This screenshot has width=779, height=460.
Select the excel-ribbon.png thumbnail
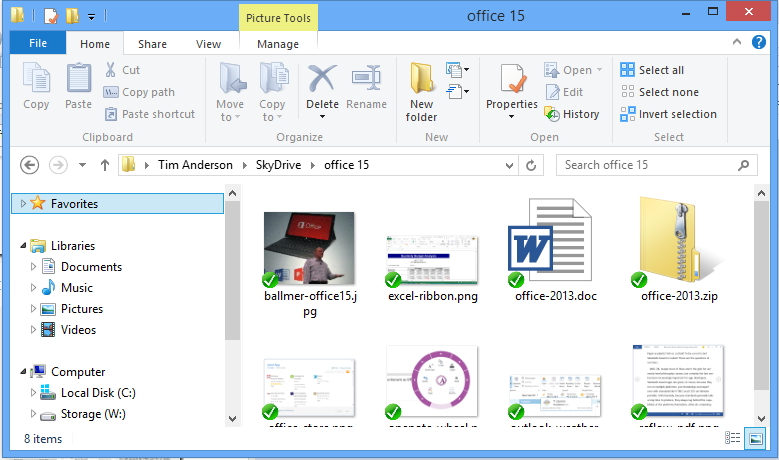(432, 260)
